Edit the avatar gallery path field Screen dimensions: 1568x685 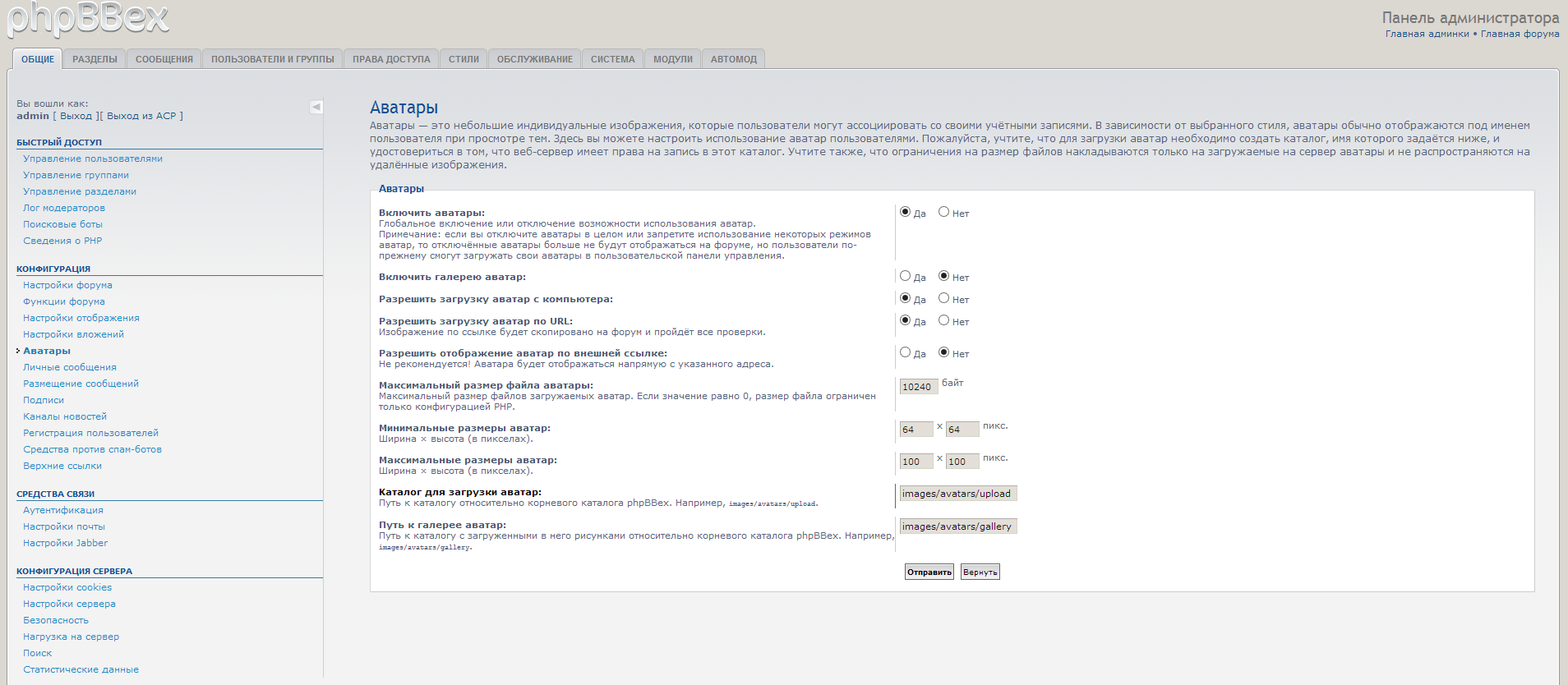pyautogui.click(x=957, y=526)
